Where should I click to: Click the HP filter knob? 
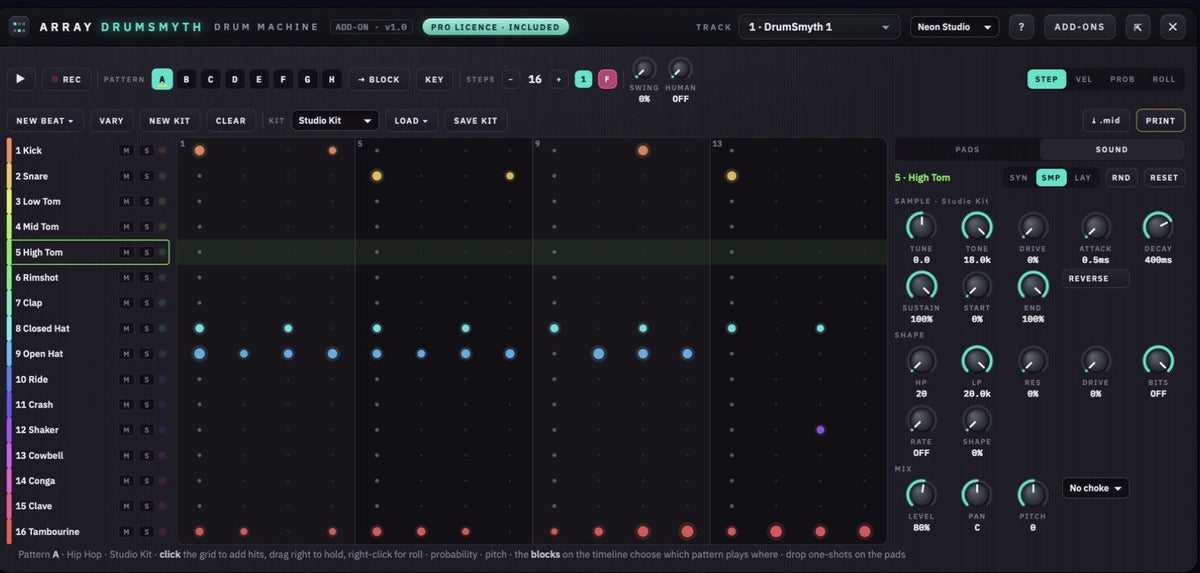pyautogui.click(x=921, y=361)
